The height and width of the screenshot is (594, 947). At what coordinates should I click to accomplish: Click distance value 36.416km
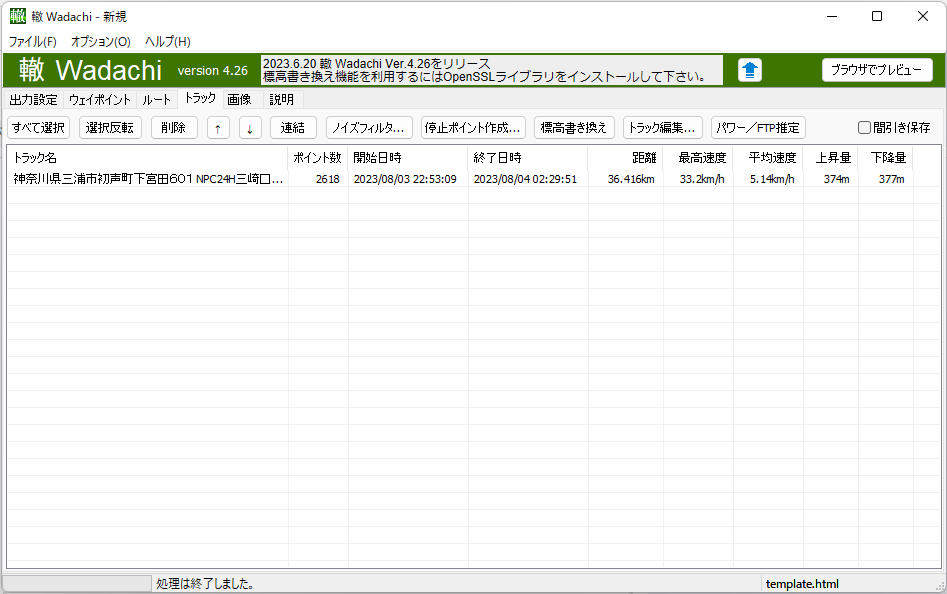click(x=631, y=179)
